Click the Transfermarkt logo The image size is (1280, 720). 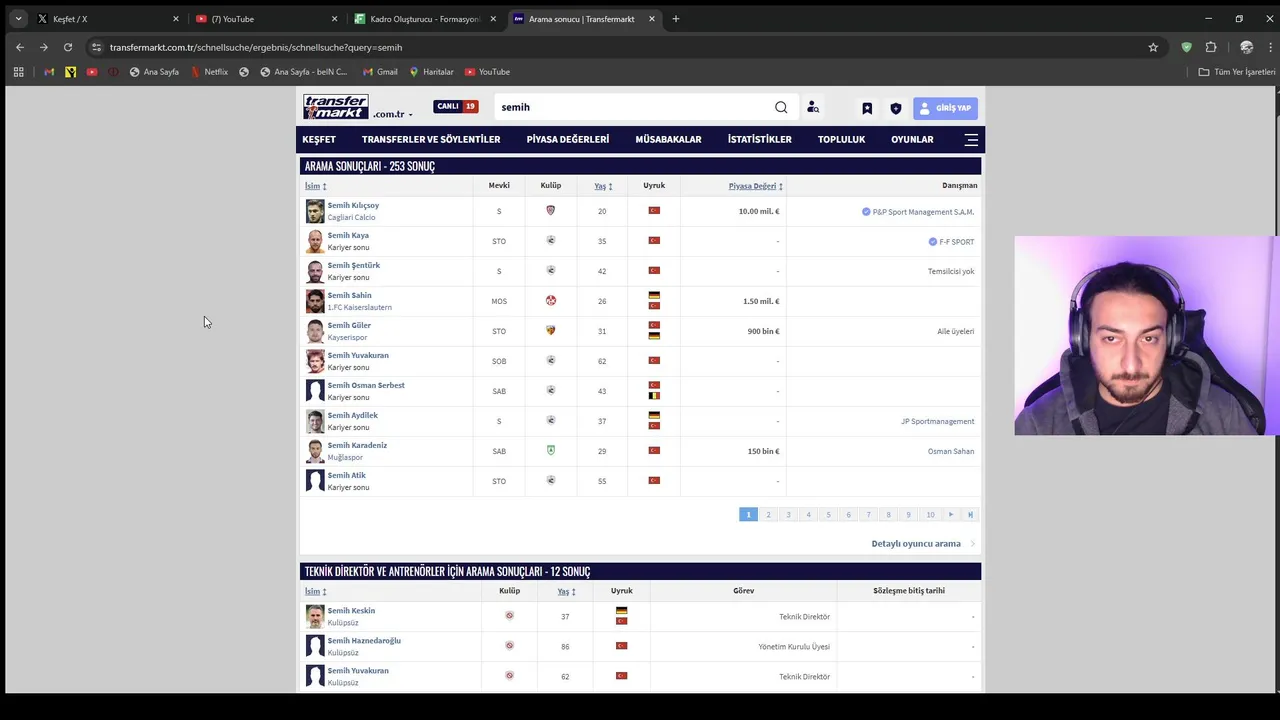pyautogui.click(x=336, y=107)
